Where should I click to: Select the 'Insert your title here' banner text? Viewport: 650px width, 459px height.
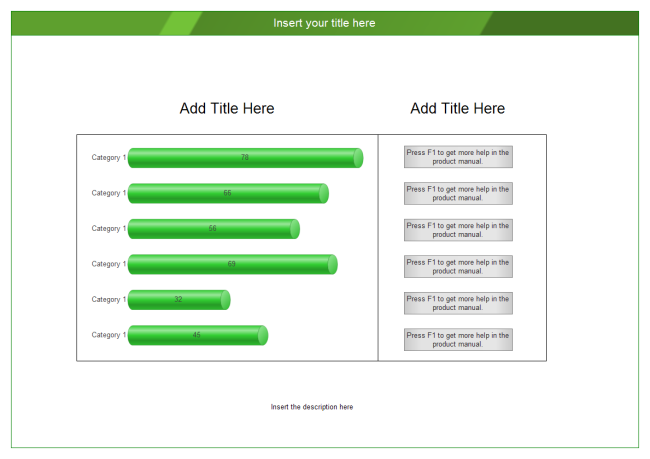coord(324,23)
